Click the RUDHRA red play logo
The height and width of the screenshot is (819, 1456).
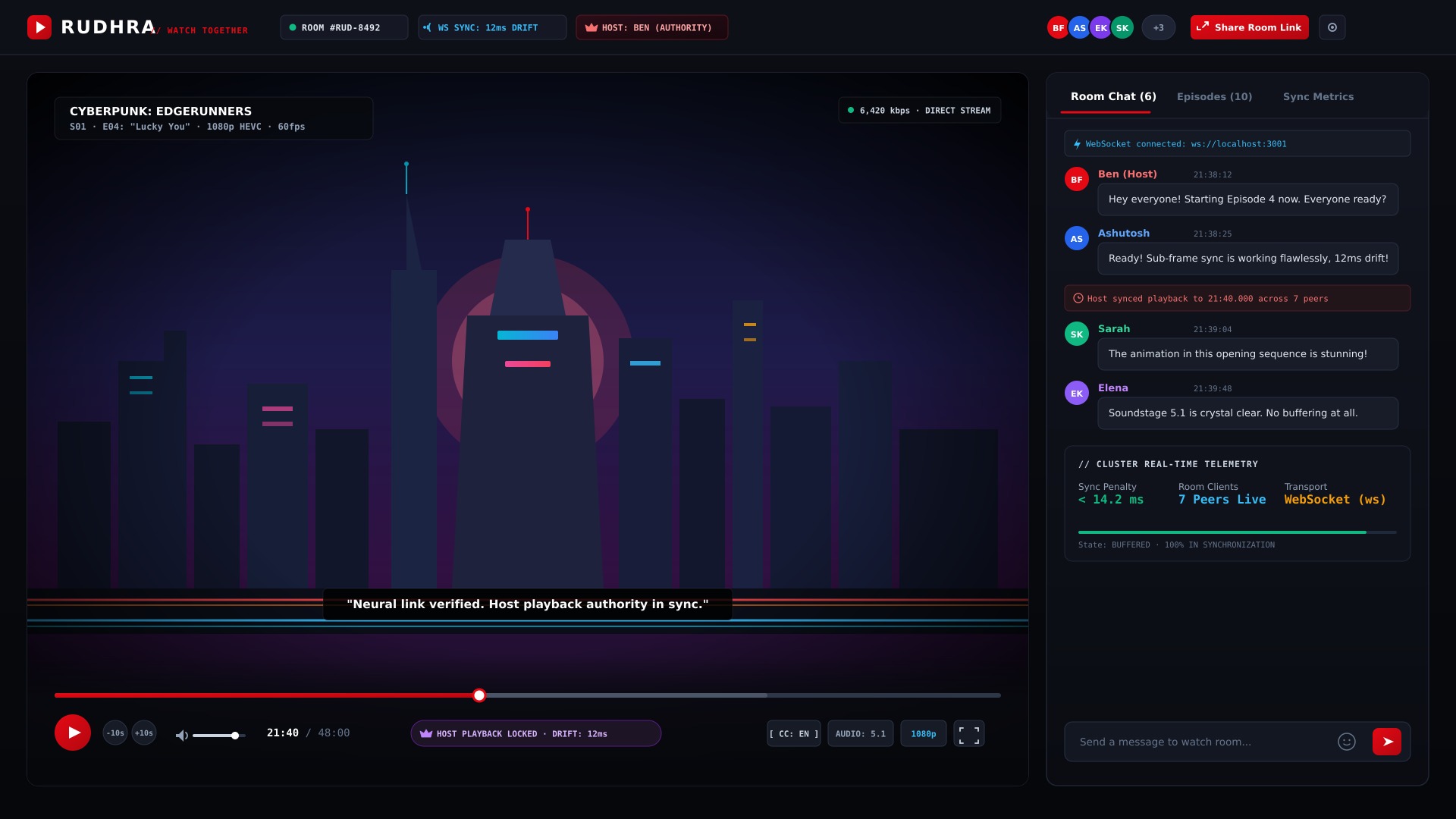39,27
